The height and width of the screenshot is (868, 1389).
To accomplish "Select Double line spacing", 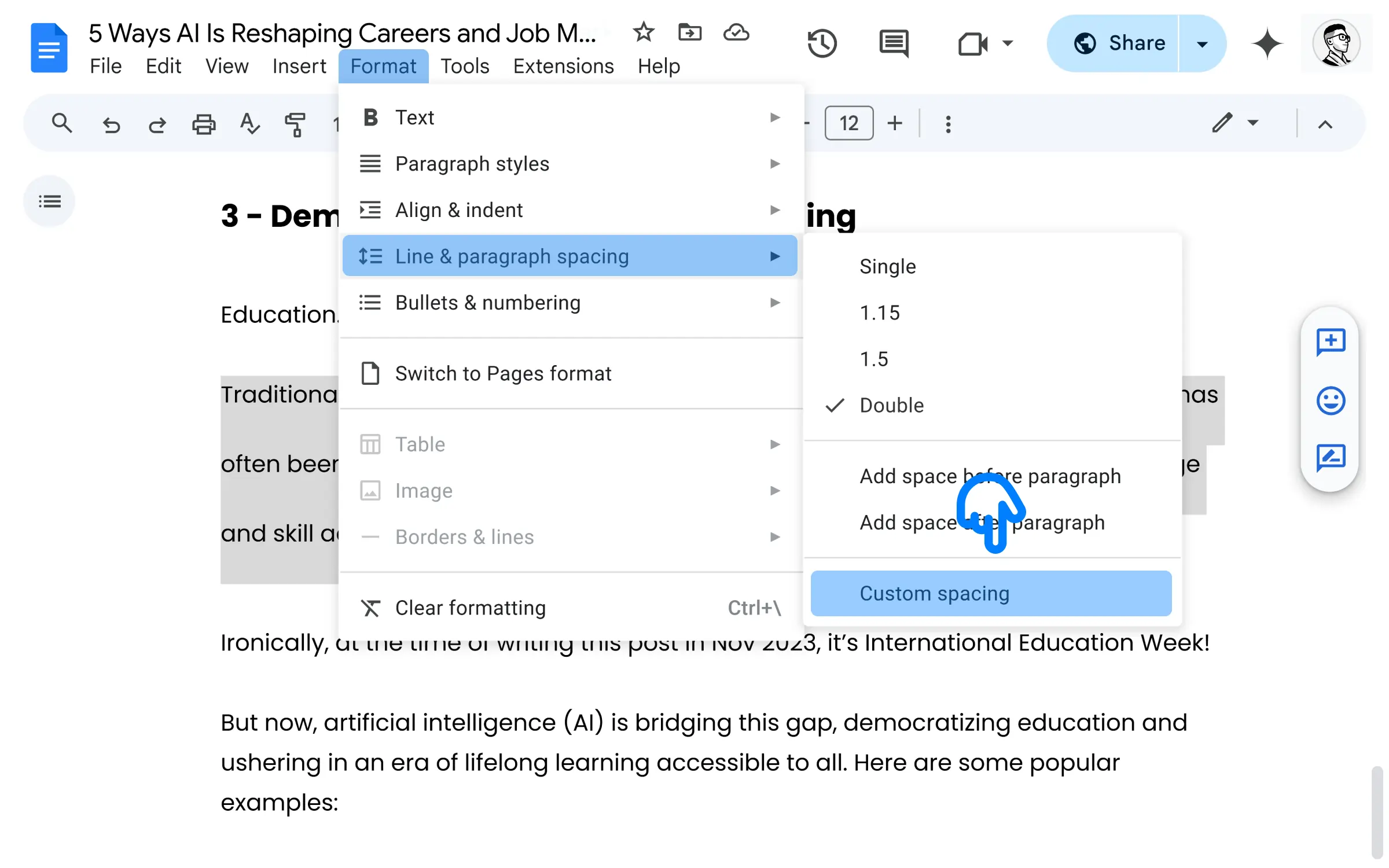I will pyautogui.click(x=992, y=406).
